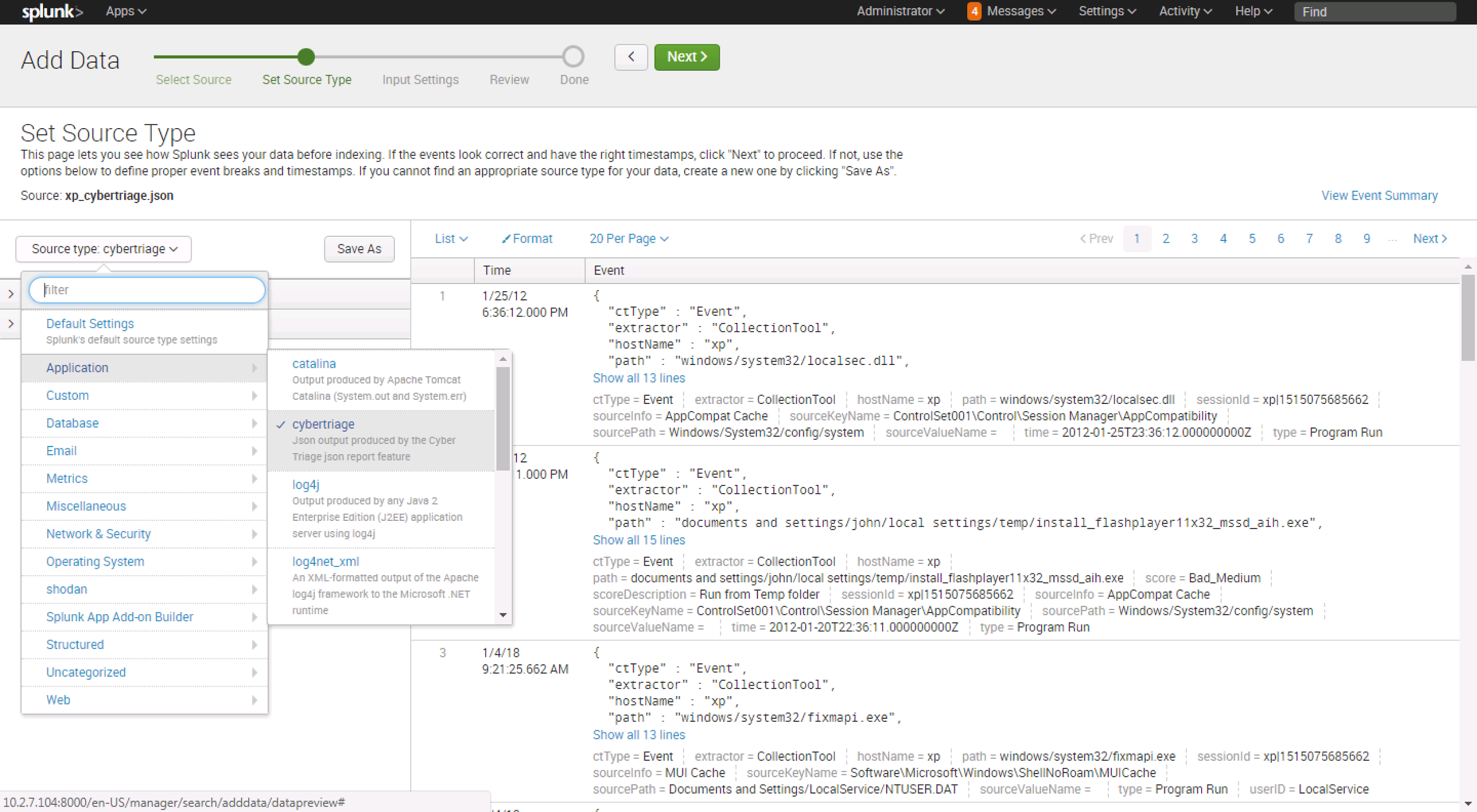Click score value Bad_Medium
Image resolution: width=1477 pixels, height=812 pixels.
1224,578
